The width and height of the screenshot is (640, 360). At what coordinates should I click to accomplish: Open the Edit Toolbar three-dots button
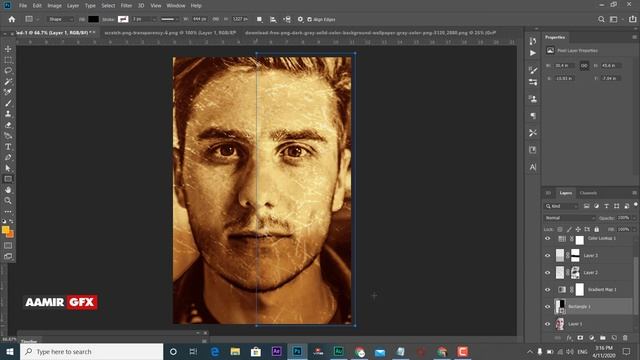pyautogui.click(x=8, y=211)
